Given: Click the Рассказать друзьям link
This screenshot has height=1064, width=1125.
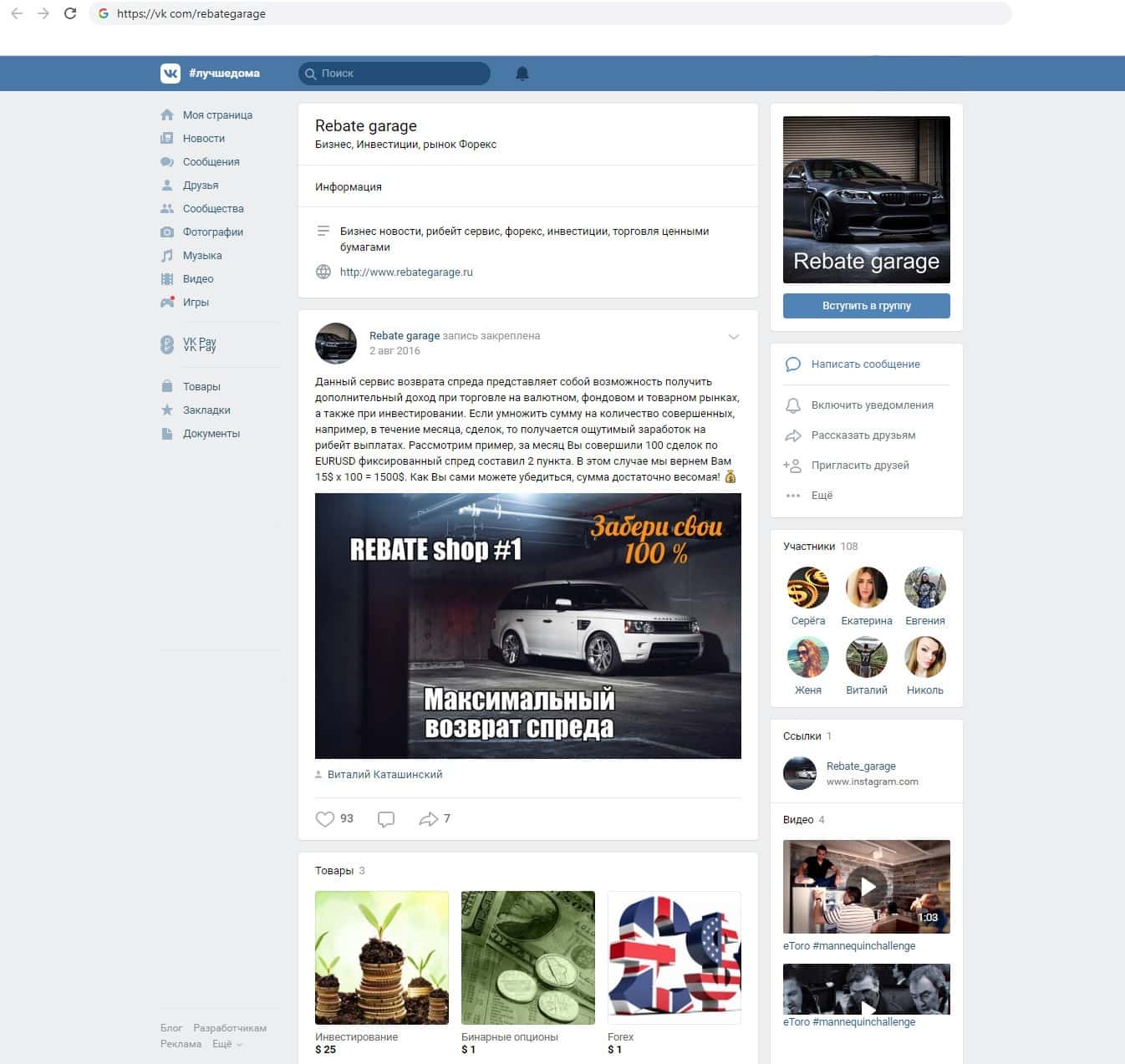Looking at the screenshot, I should [x=863, y=435].
